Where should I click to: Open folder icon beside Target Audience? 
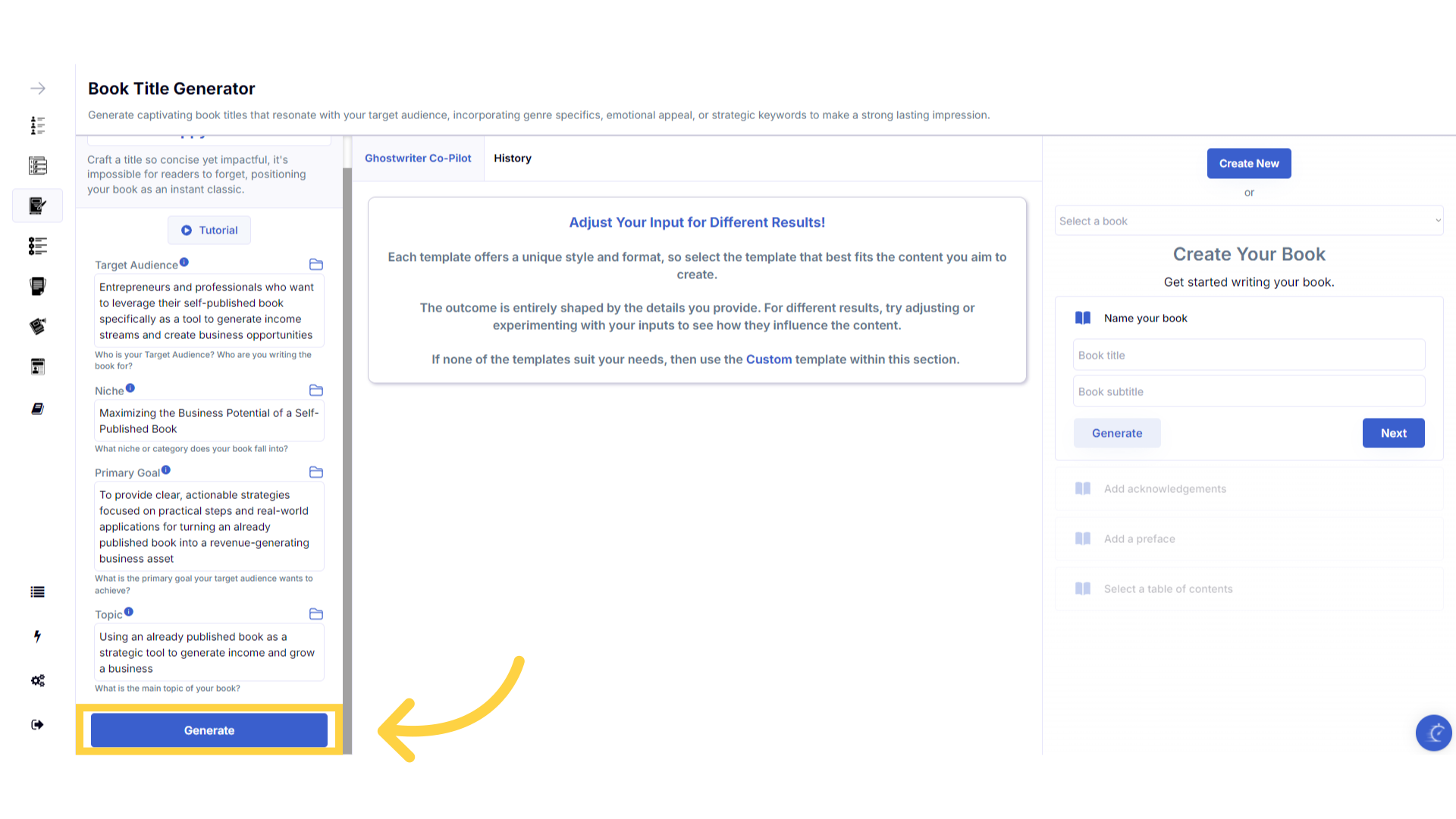[x=316, y=265]
